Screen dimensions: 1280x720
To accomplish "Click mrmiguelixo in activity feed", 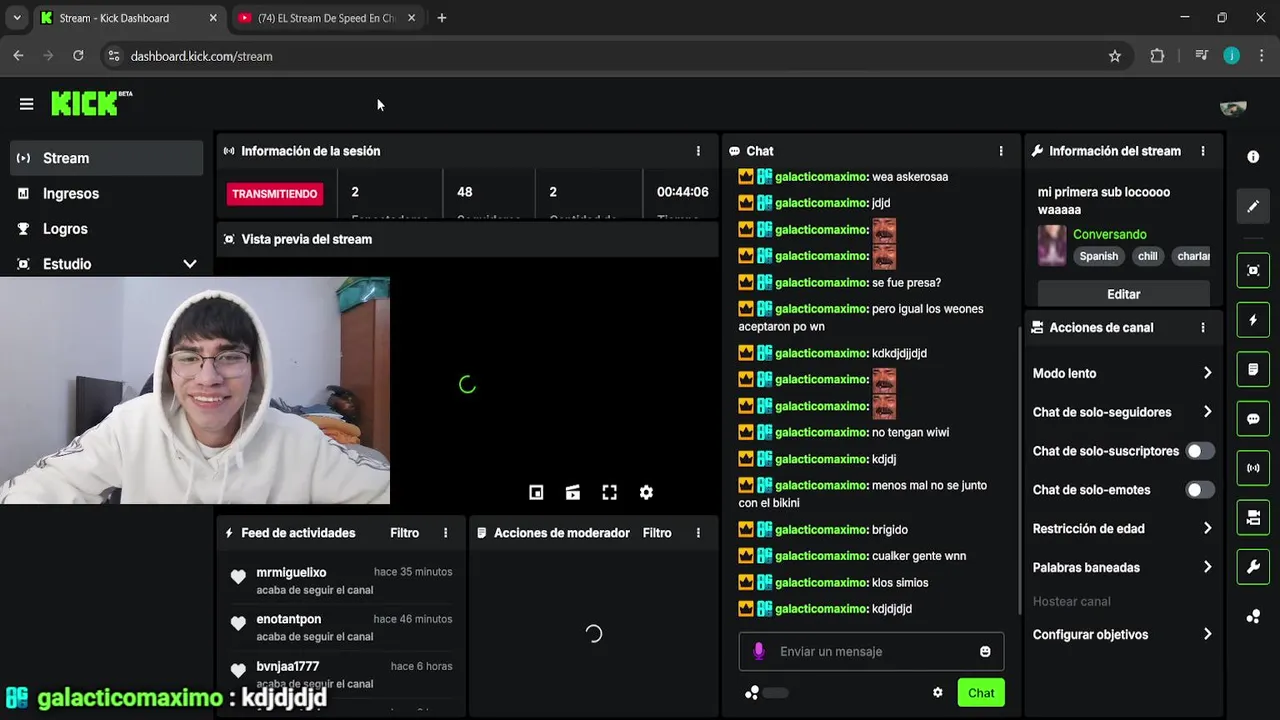I will 291,572.
